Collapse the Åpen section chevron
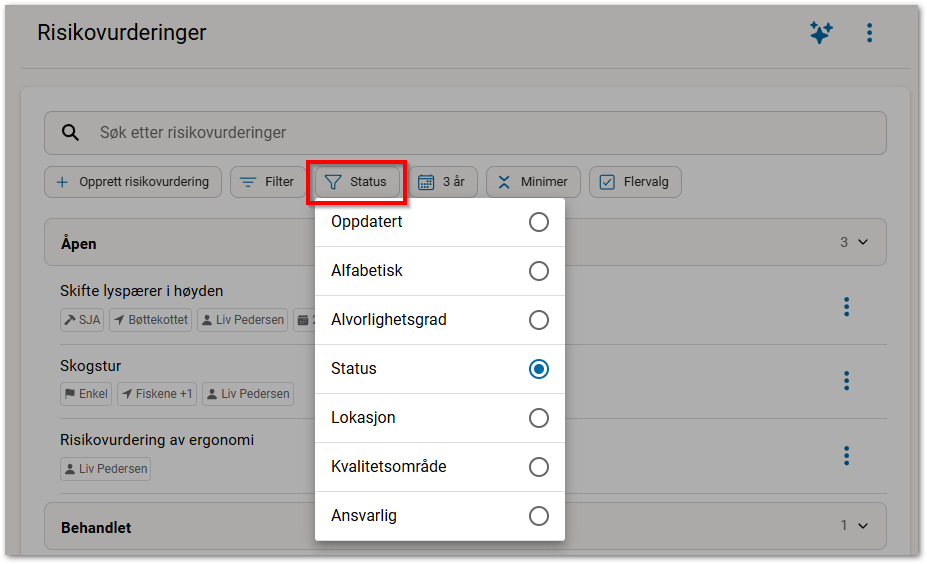927x564 pixels. click(x=863, y=242)
